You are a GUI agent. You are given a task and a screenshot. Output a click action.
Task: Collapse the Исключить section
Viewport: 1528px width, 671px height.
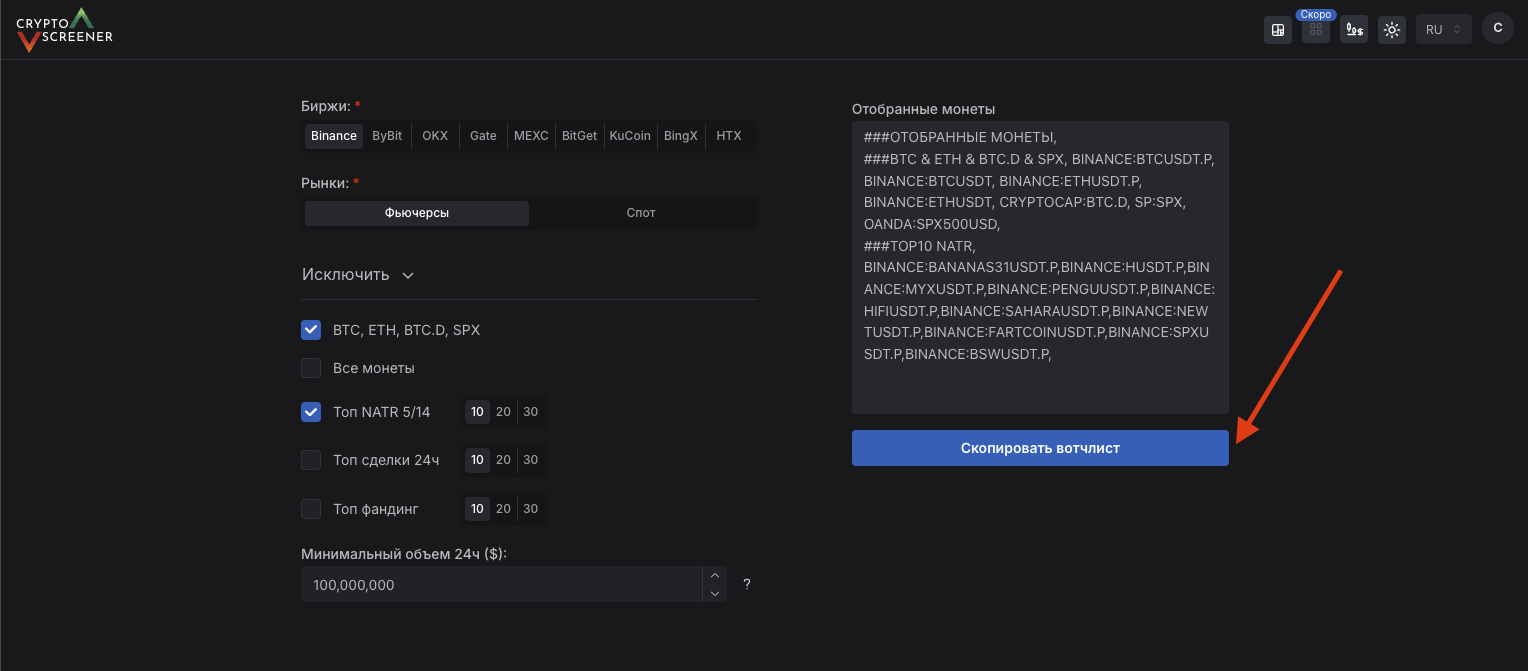(358, 275)
